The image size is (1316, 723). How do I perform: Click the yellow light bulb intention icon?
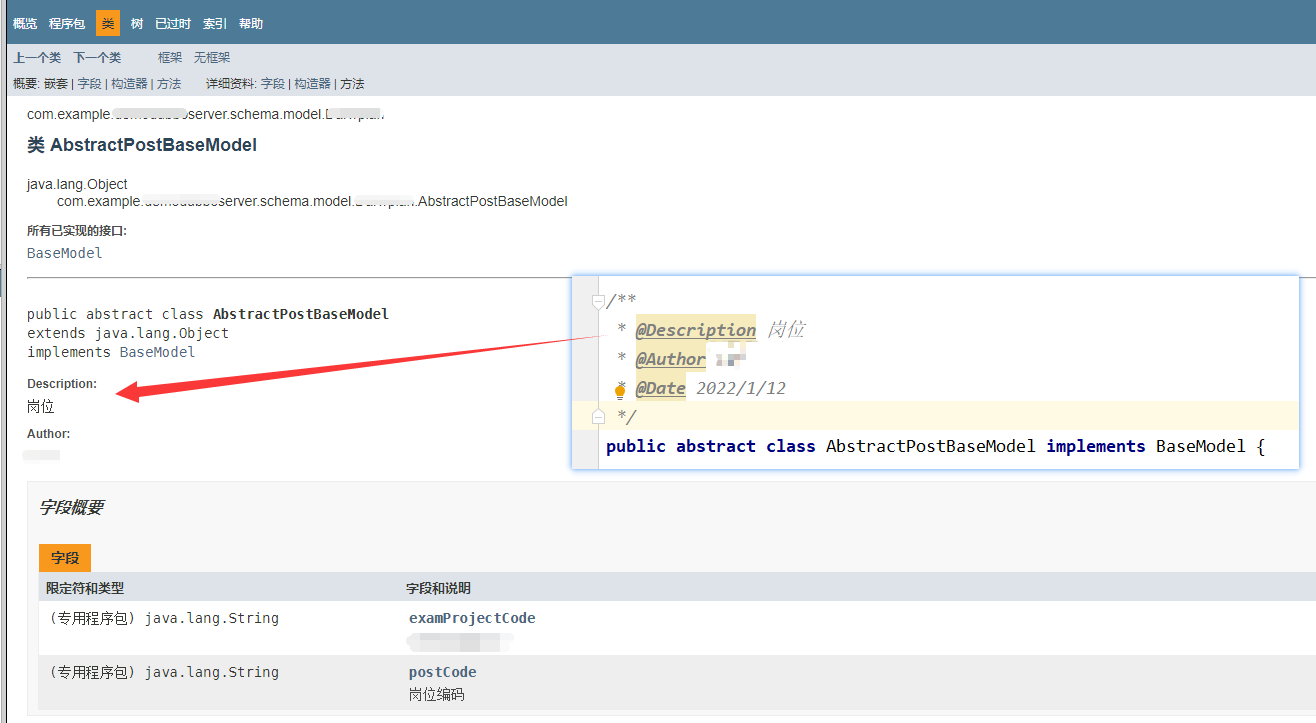coord(620,390)
